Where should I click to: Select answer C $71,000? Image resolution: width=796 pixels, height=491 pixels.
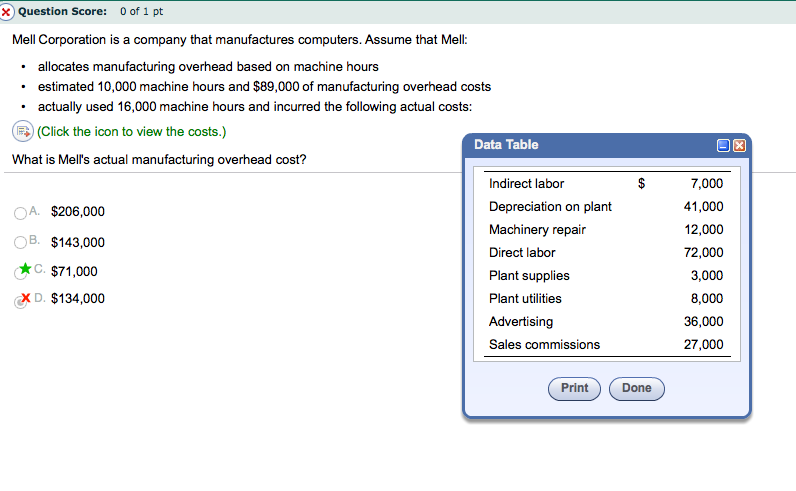pos(20,273)
